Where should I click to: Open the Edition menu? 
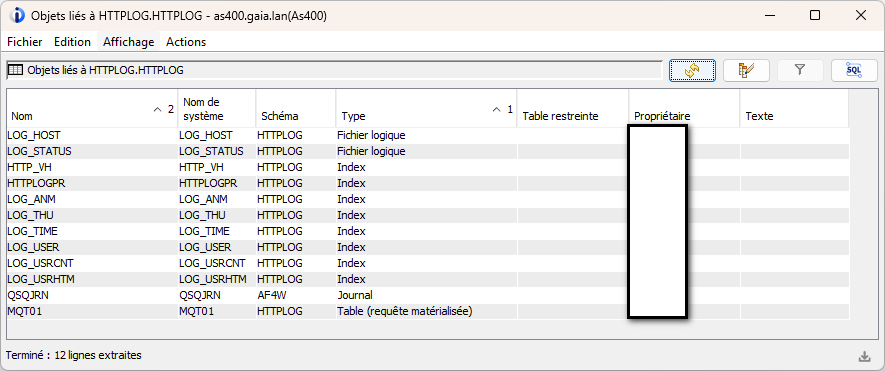72,42
